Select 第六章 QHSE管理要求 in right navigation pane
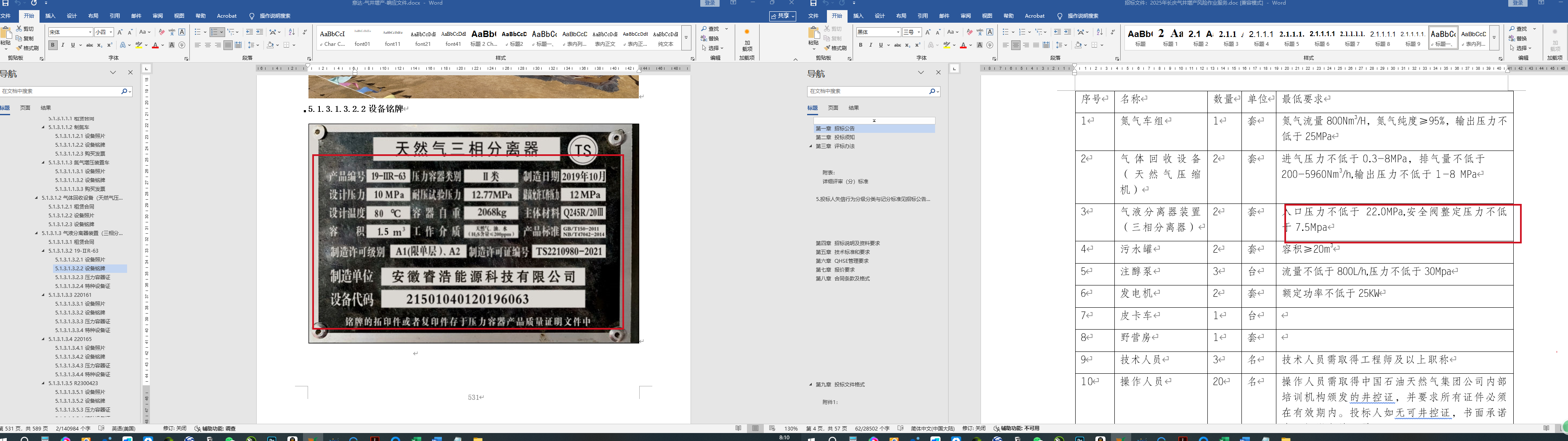 (842, 261)
